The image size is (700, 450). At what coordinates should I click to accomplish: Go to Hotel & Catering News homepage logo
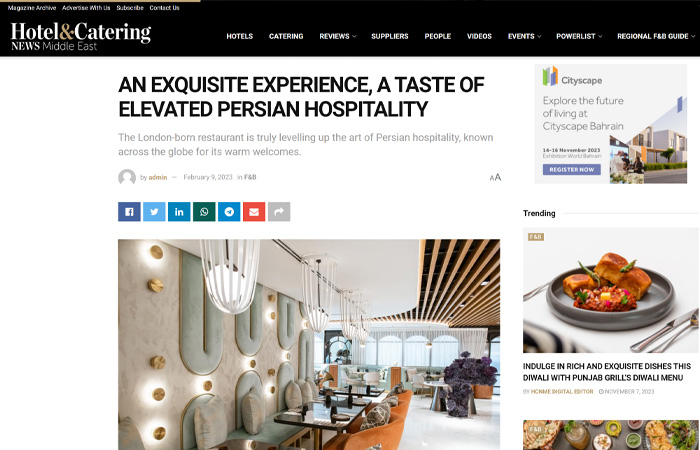pyautogui.click(x=81, y=36)
